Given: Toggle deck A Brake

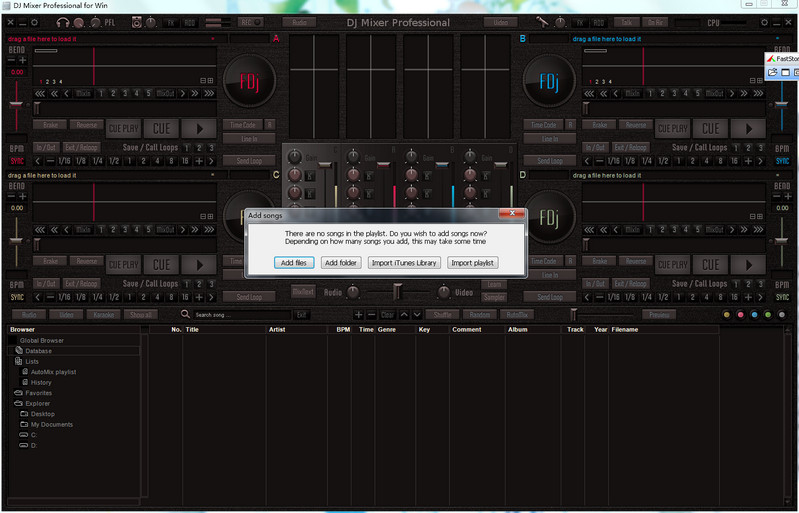Looking at the screenshot, I should (x=50, y=125).
